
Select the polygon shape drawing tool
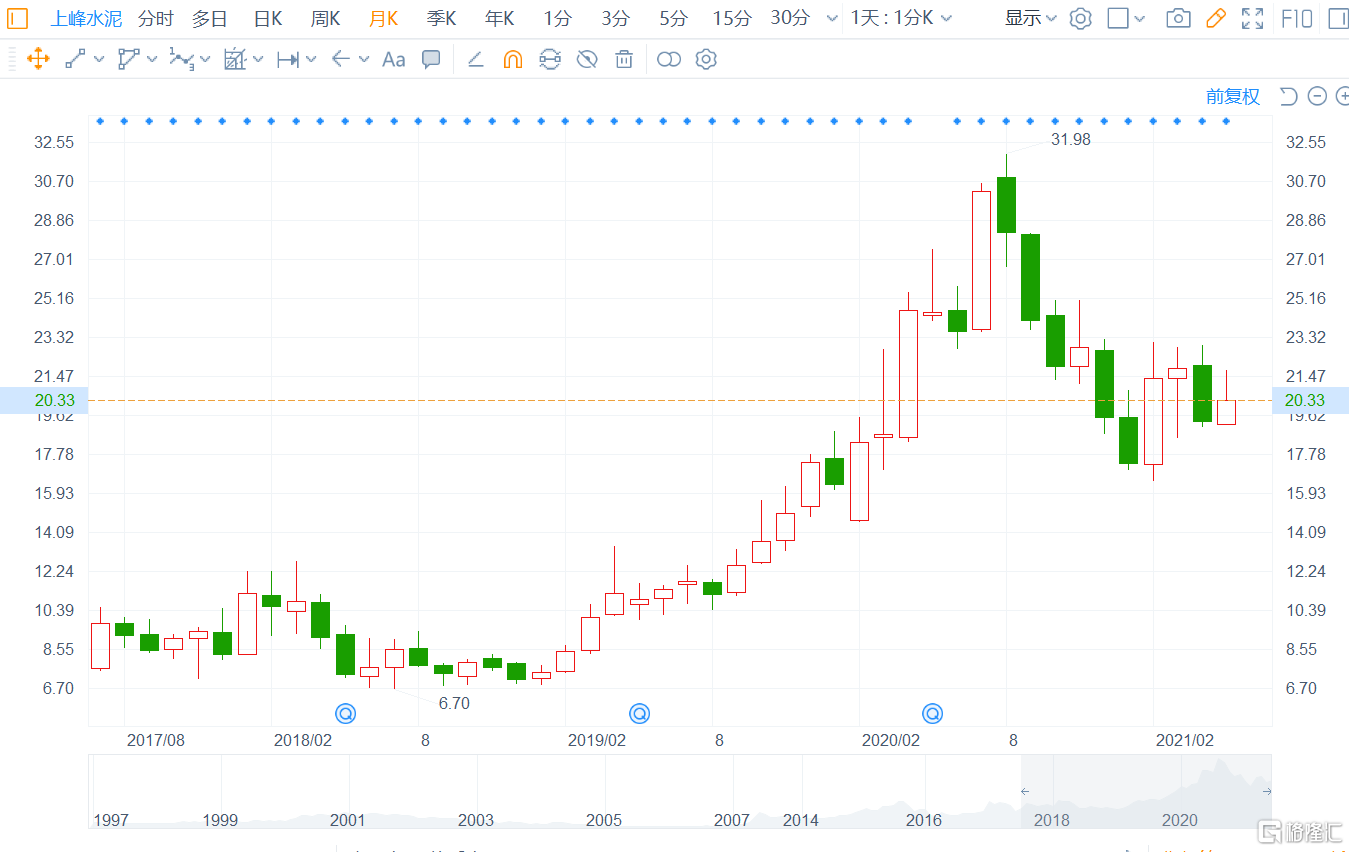point(128,59)
